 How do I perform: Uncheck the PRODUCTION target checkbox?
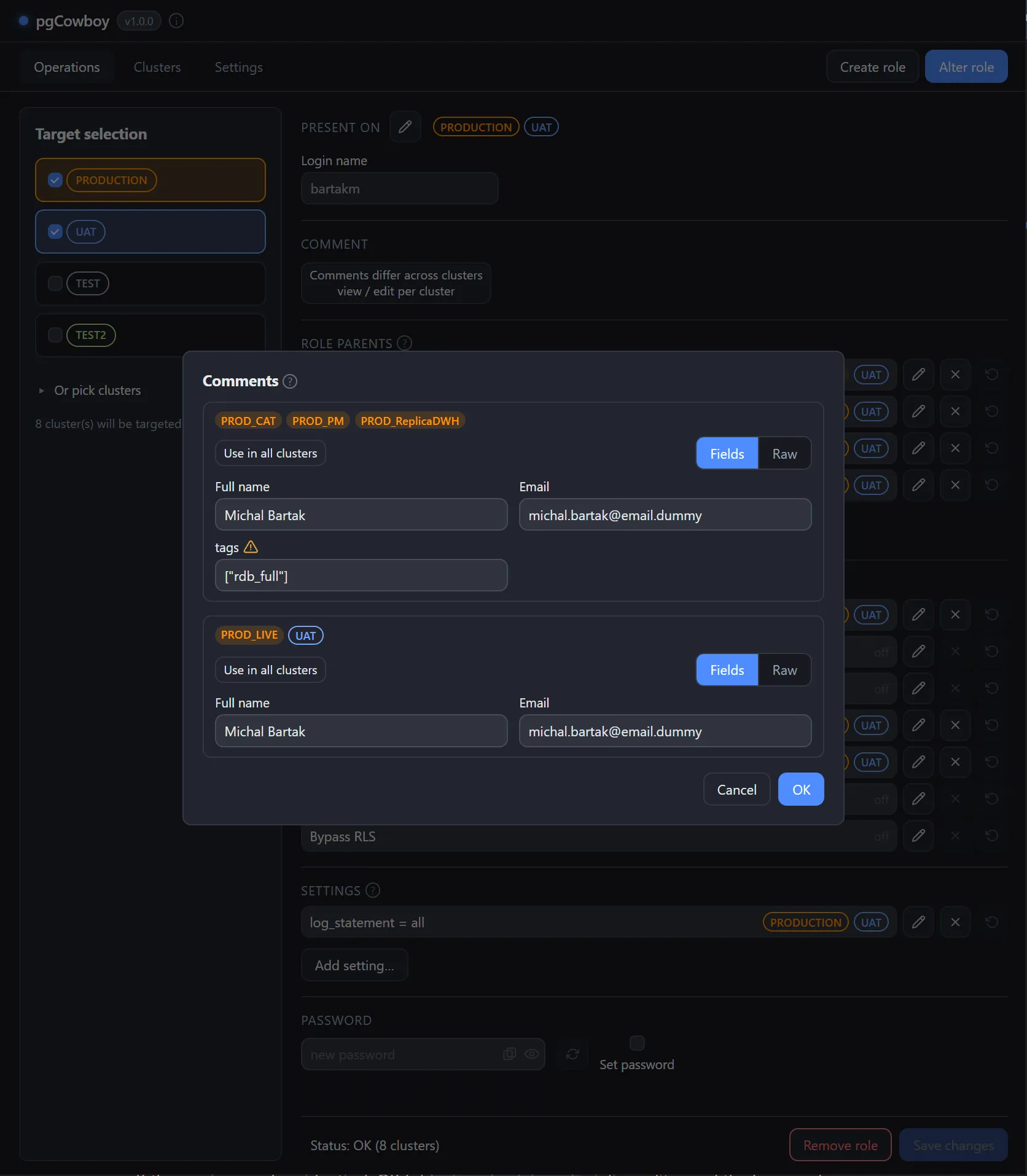(55, 180)
